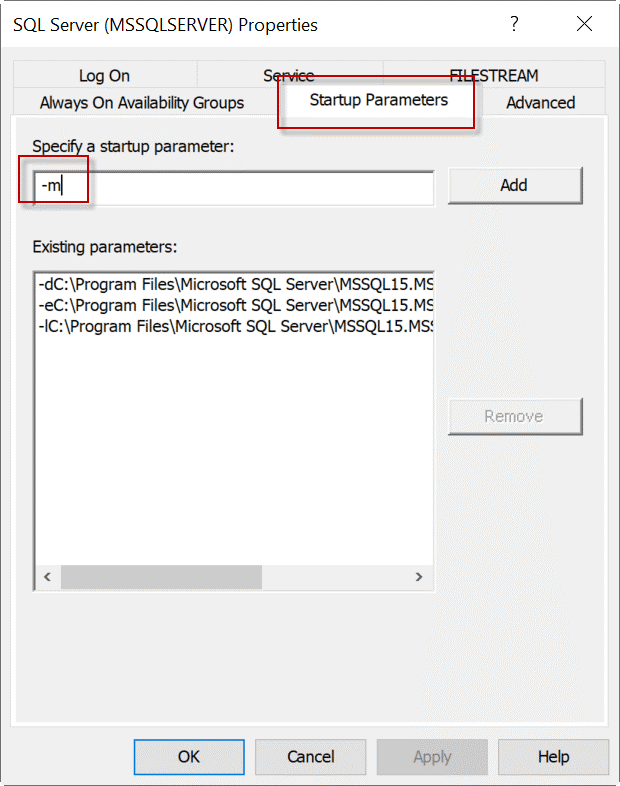Viewport: 620px width, 786px height.
Task: Select the FILESTREAM tab
Action: (494, 75)
